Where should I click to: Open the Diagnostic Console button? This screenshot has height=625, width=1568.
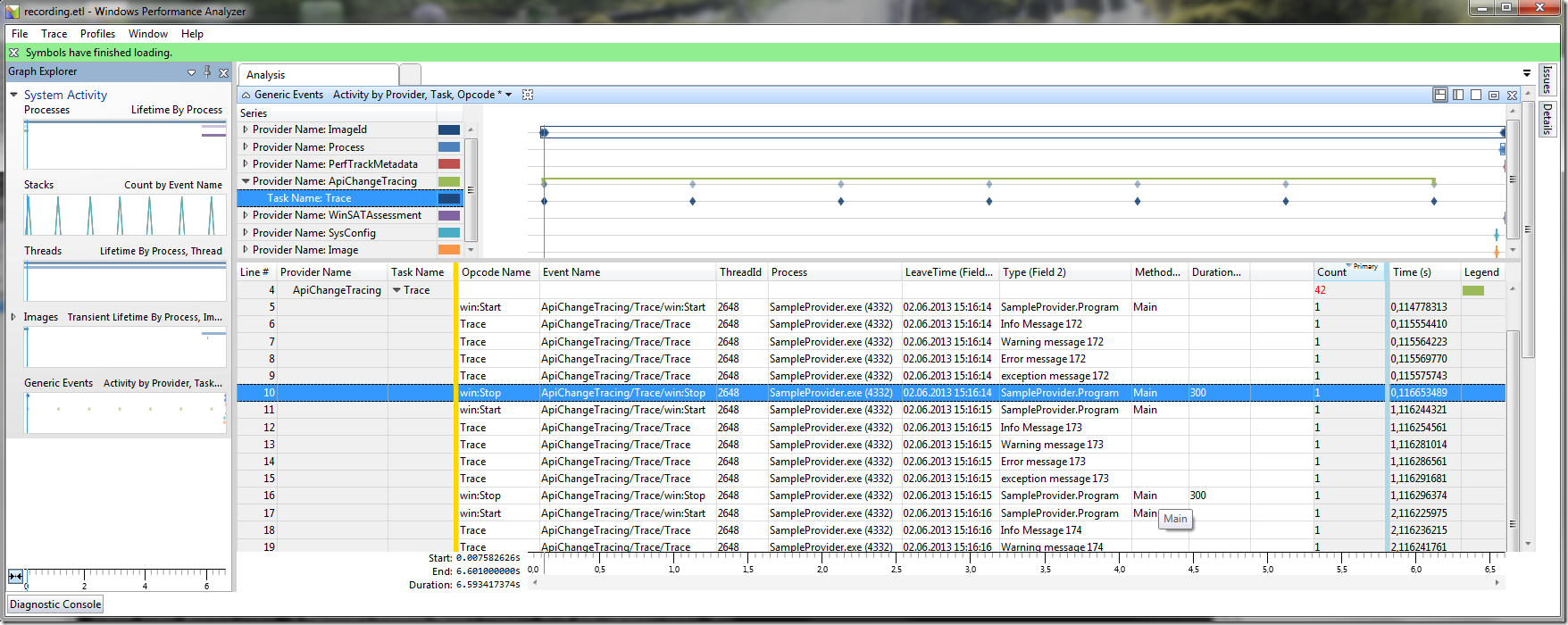[x=55, y=604]
